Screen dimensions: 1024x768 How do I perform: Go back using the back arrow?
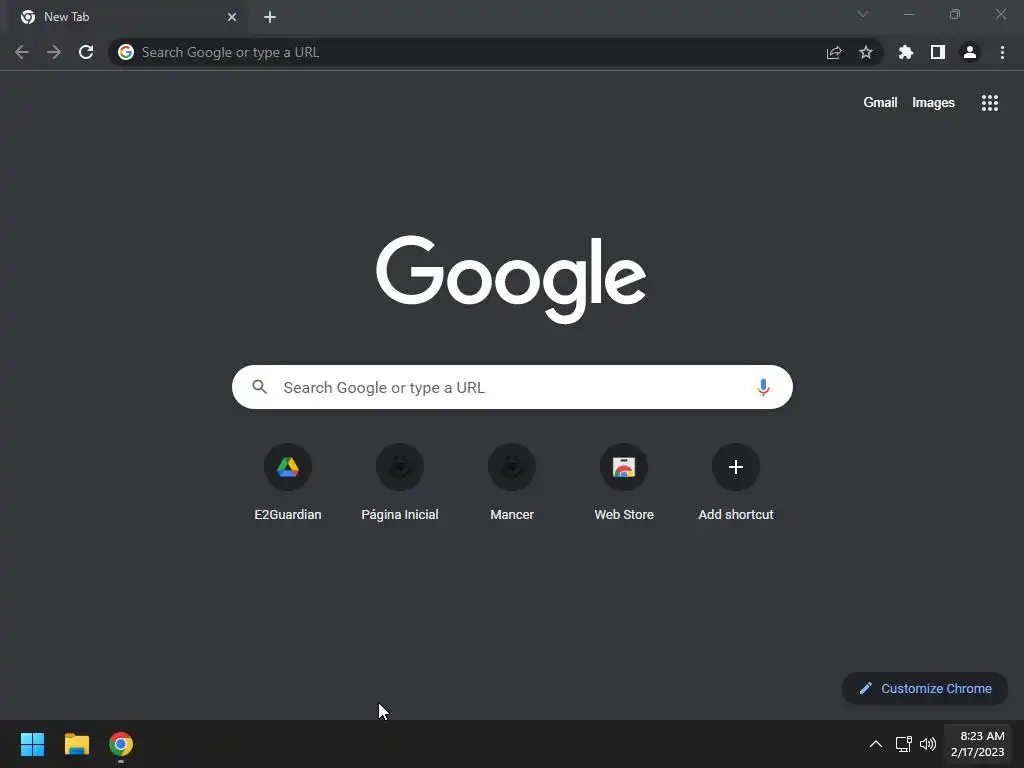[x=22, y=52]
